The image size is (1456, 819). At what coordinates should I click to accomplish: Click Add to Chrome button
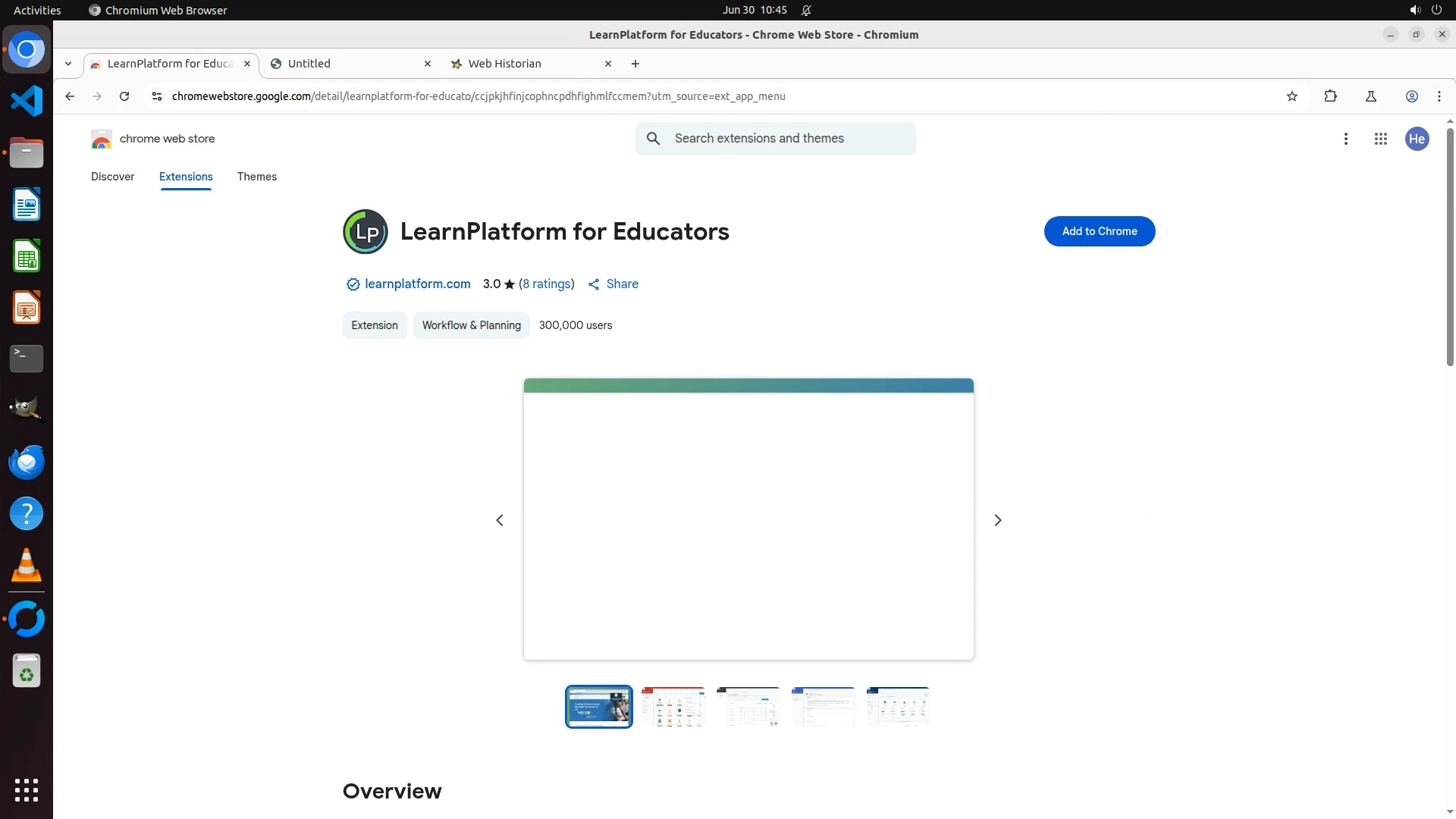tap(1099, 231)
